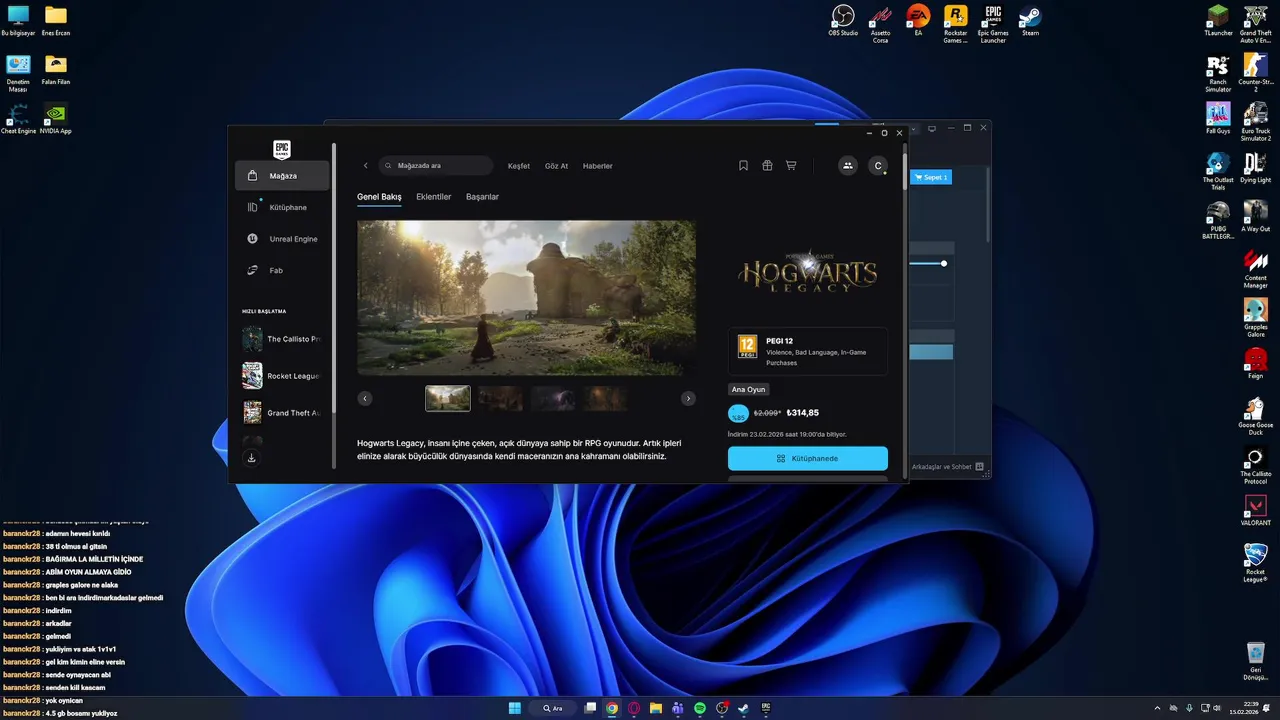The height and width of the screenshot is (720, 1280).
Task: Click the Ana Oyun label tag
Action: tap(748, 389)
